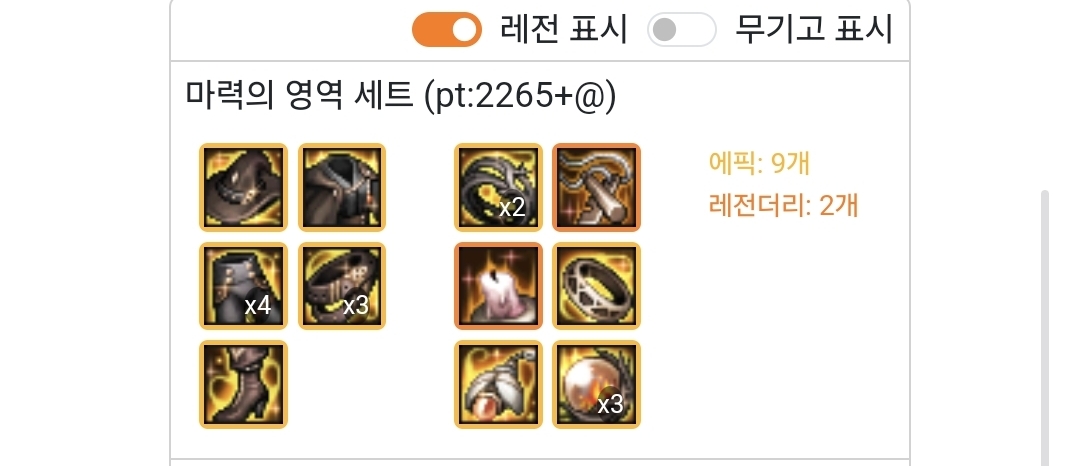Click the x2 count badge on bracelet
This screenshot has width=1080, height=466.
pyautogui.click(x=512, y=208)
